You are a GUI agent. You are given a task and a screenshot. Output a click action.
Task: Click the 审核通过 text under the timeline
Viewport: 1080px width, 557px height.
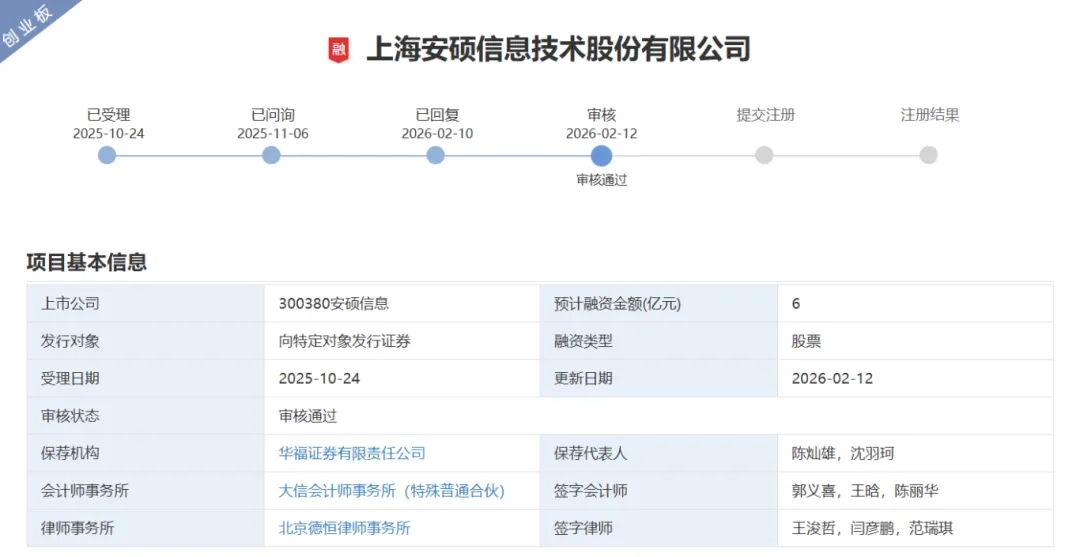click(602, 180)
